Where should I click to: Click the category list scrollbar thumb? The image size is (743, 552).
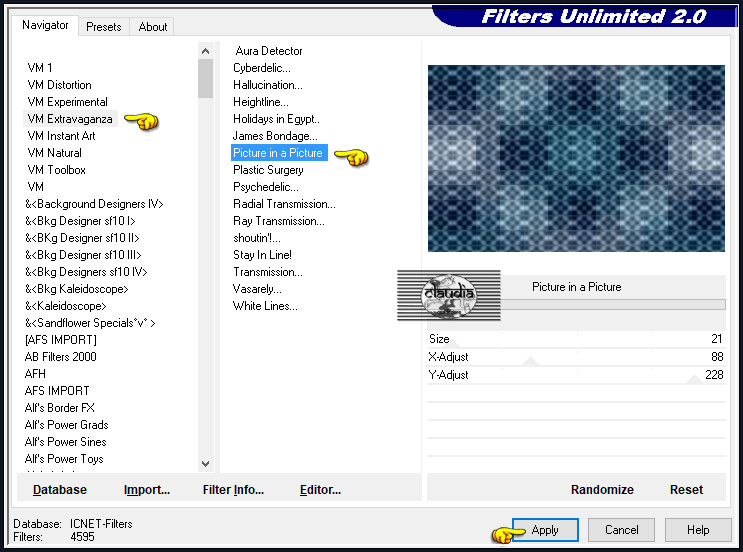tap(205, 78)
